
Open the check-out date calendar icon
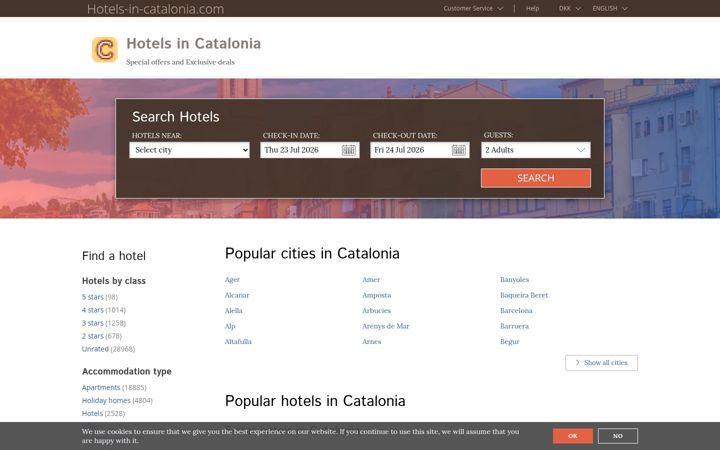point(458,150)
